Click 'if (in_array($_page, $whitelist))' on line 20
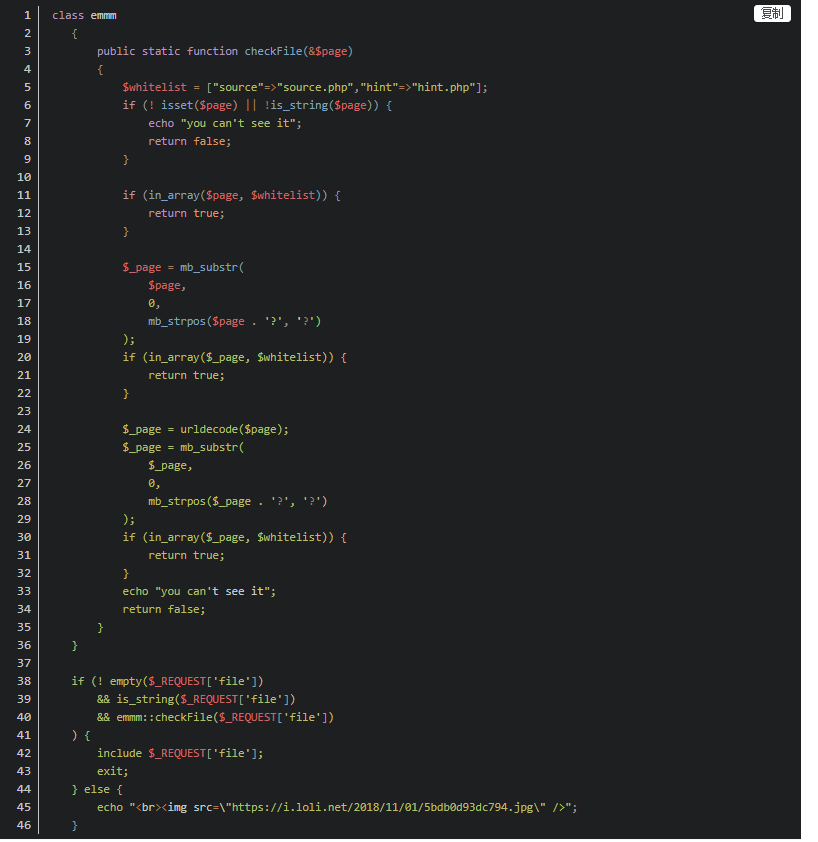 [x=228, y=357]
